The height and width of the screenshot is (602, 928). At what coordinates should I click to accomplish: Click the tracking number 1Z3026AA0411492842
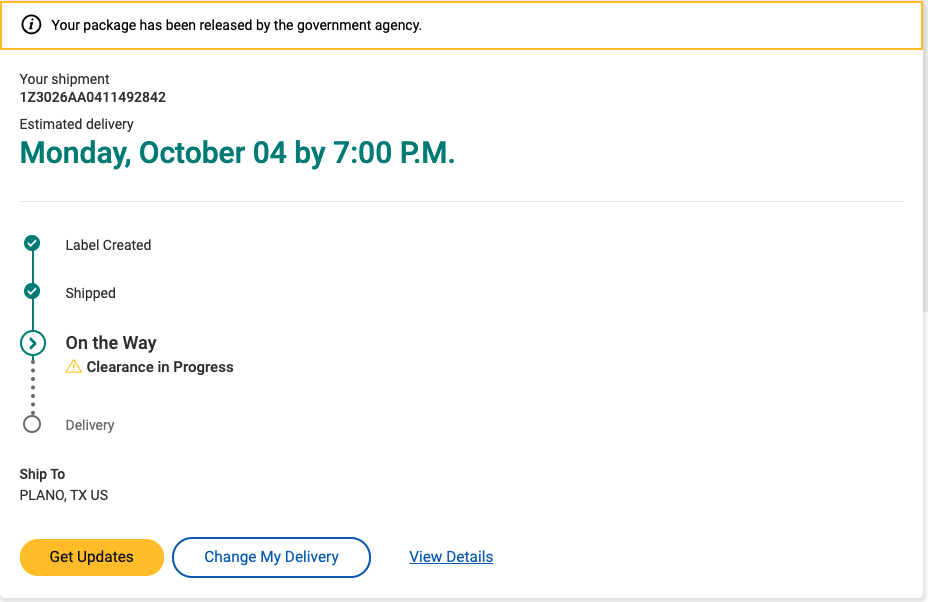point(93,98)
